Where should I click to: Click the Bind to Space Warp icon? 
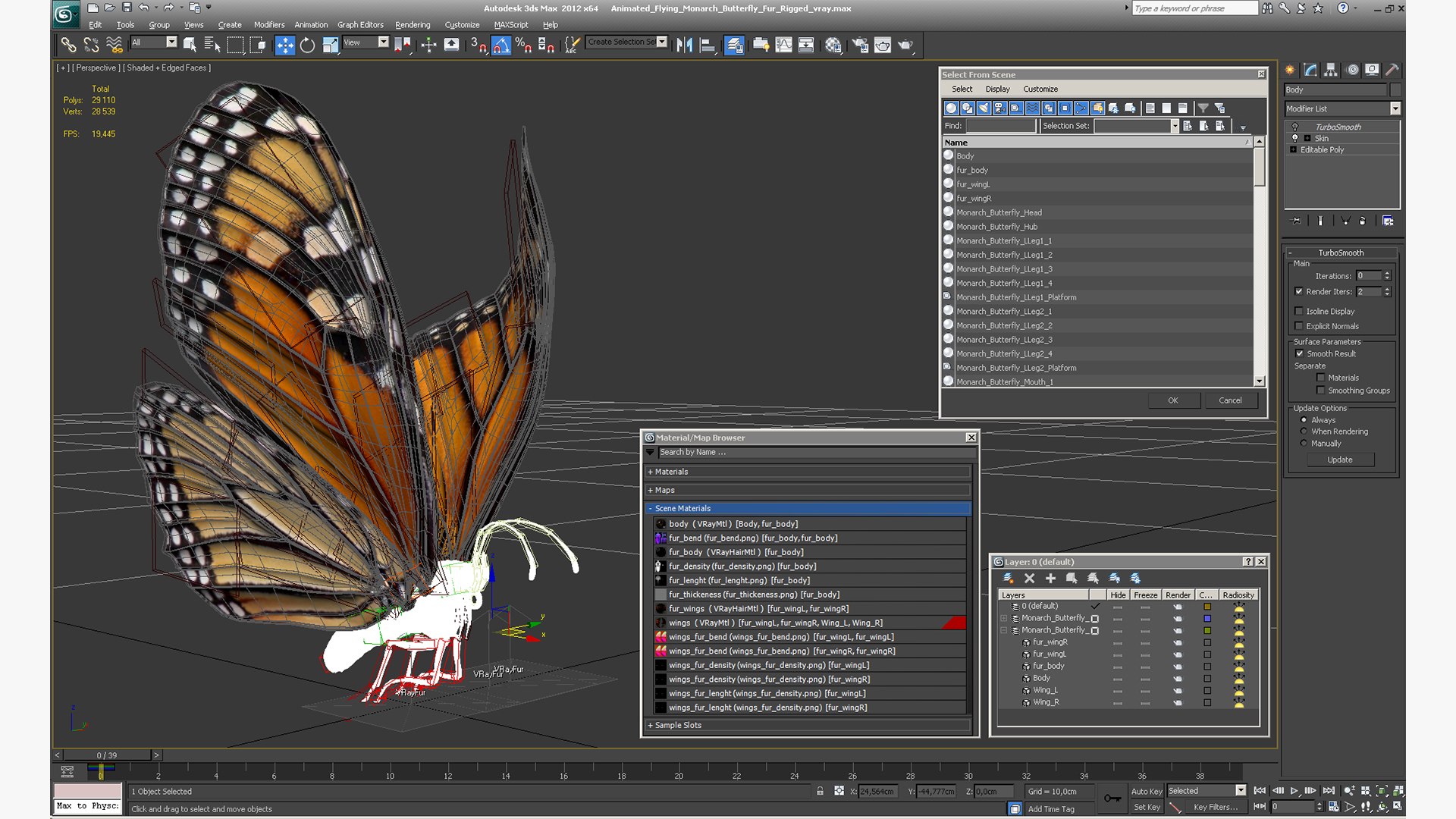coord(115,45)
